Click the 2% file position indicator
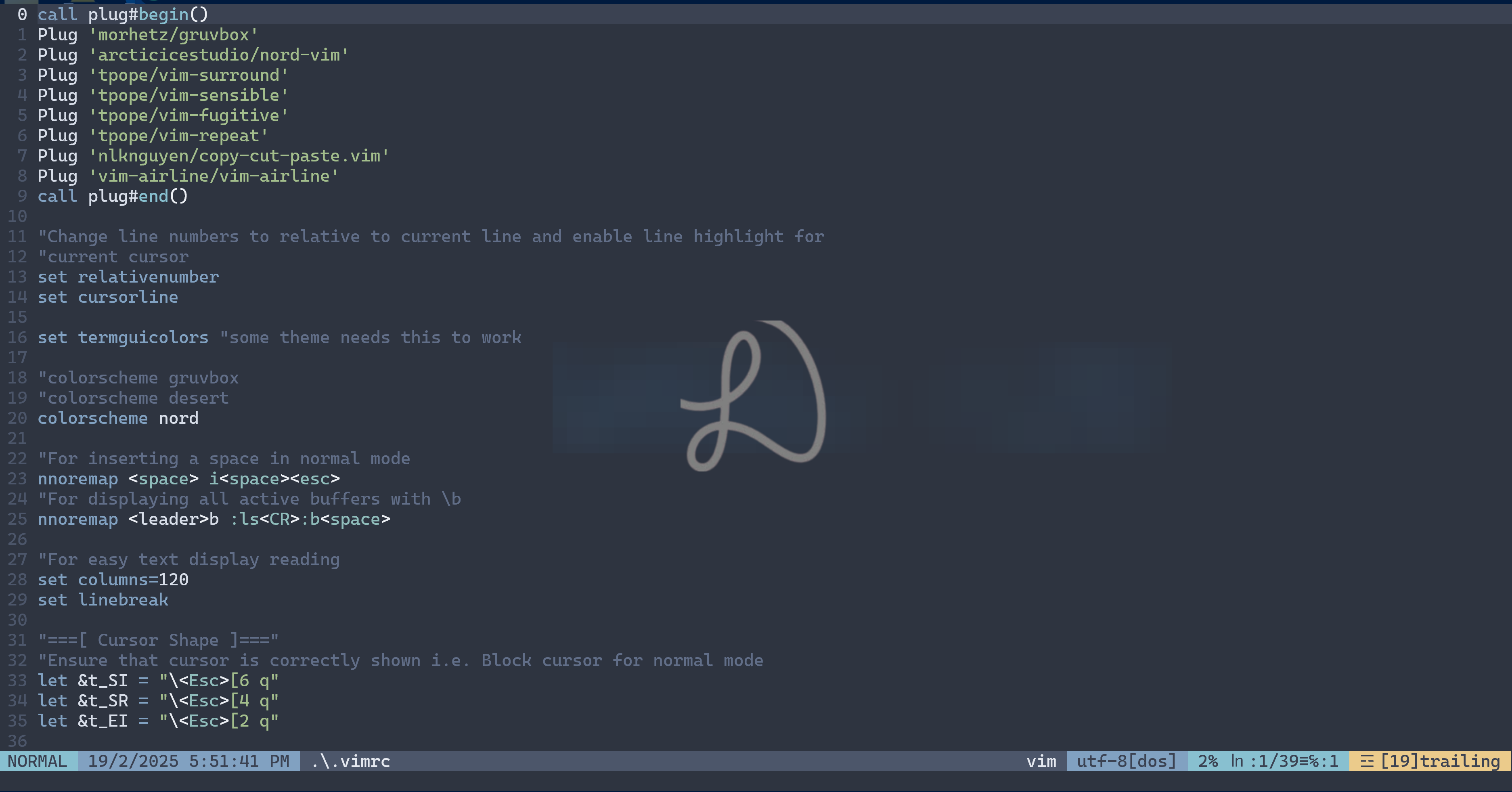 pyautogui.click(x=1207, y=761)
